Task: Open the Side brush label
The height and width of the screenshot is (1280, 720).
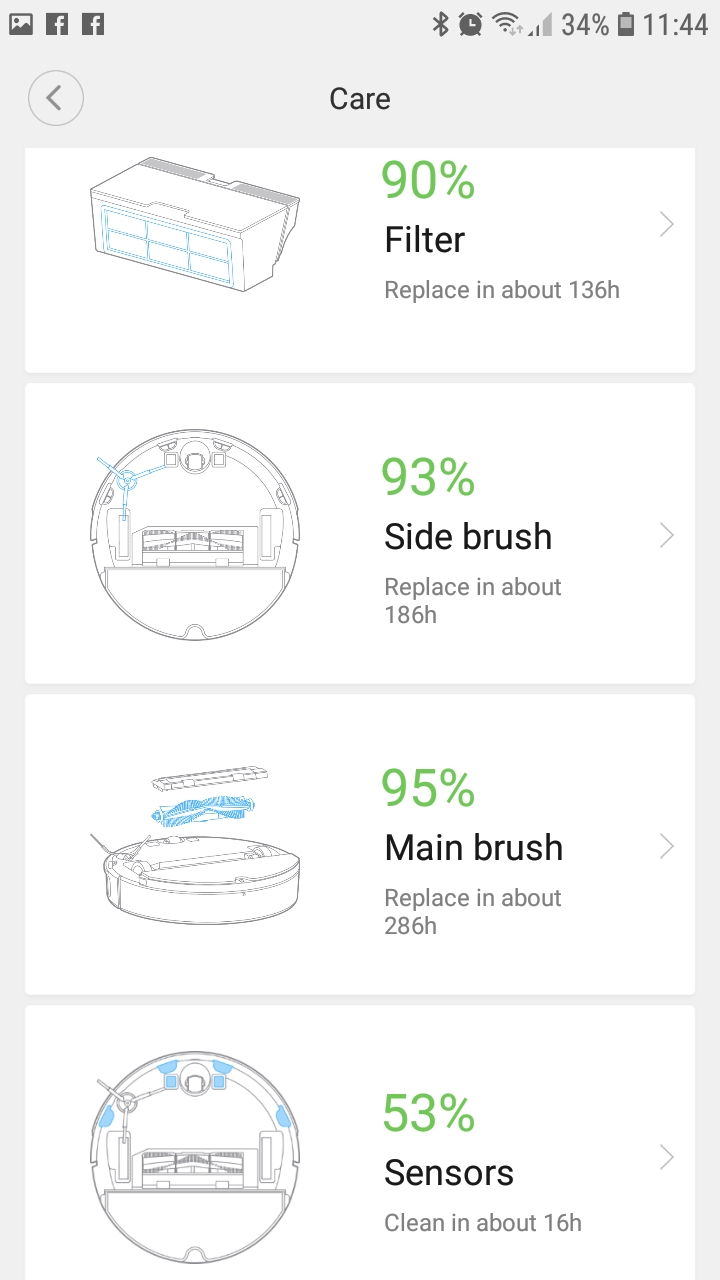Action: pyautogui.click(x=468, y=537)
